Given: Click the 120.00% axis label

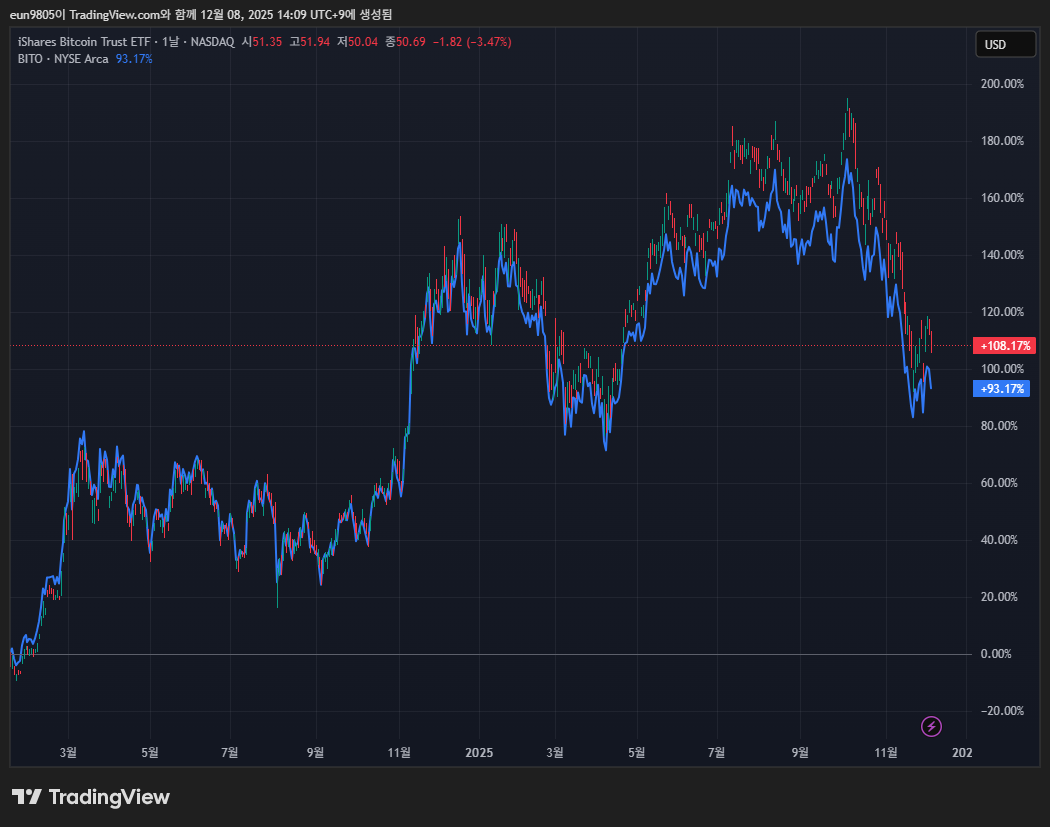Looking at the screenshot, I should (1002, 311).
